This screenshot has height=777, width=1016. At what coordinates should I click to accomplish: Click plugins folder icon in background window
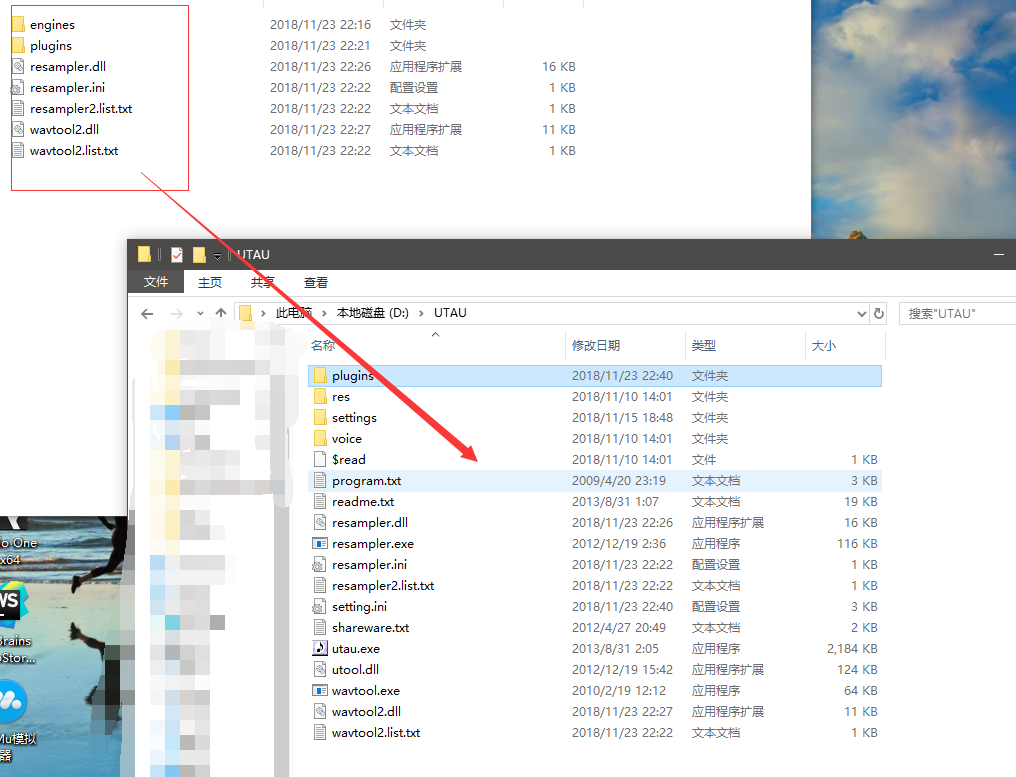click(x=18, y=45)
